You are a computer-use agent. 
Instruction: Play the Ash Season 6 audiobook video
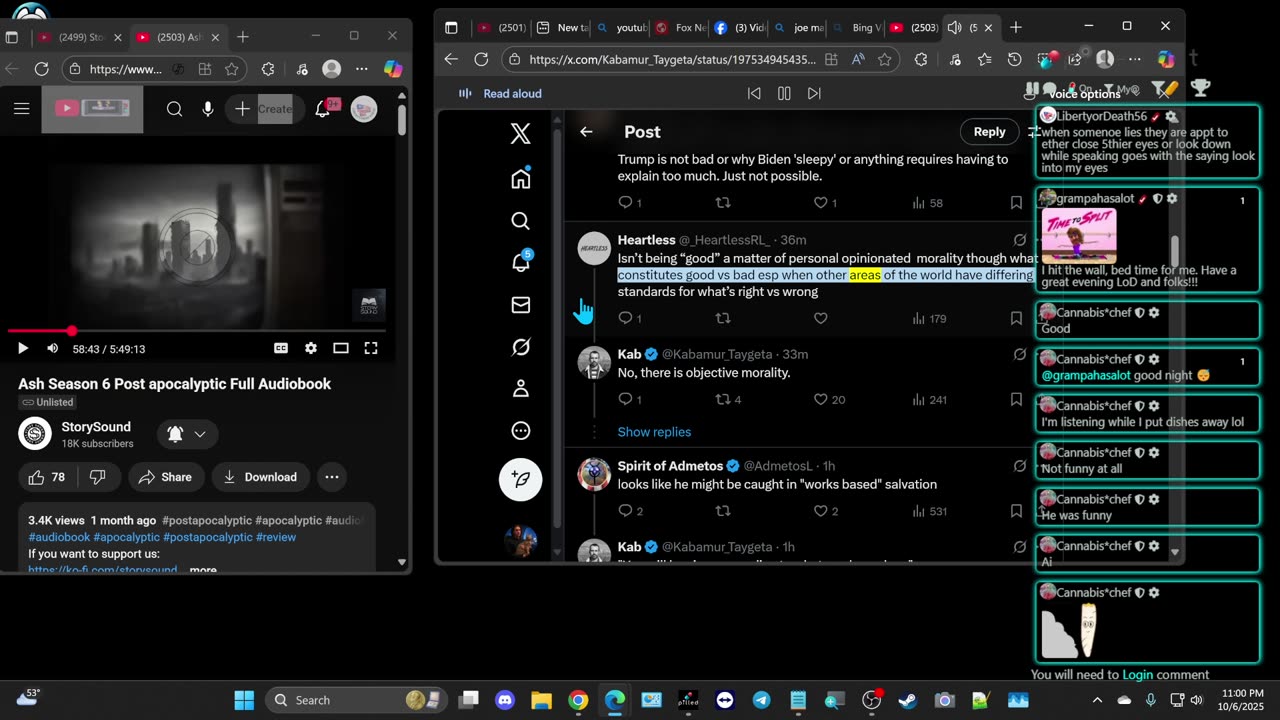click(22, 348)
